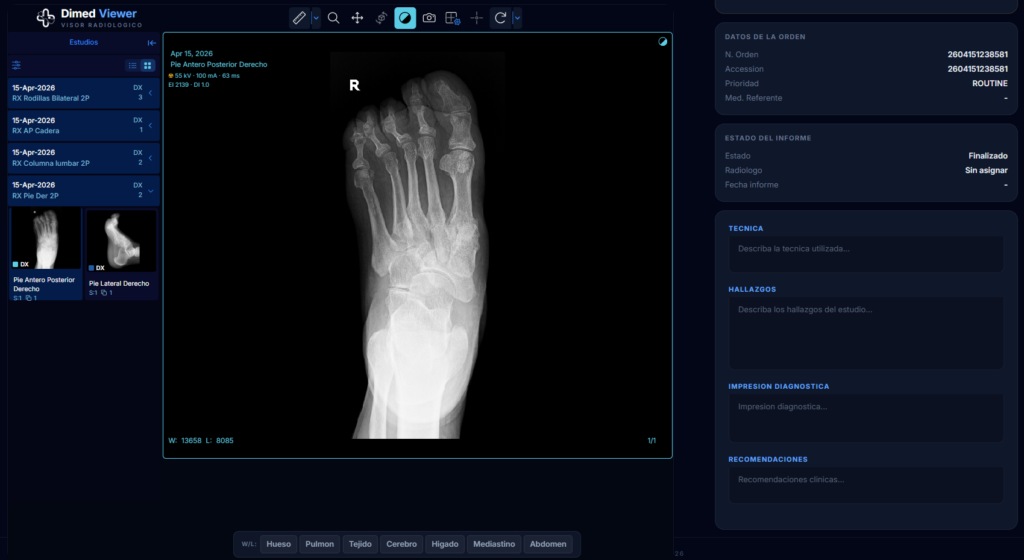Click the 3D rotate tool icon
The image size is (1024, 560).
(x=381, y=18)
